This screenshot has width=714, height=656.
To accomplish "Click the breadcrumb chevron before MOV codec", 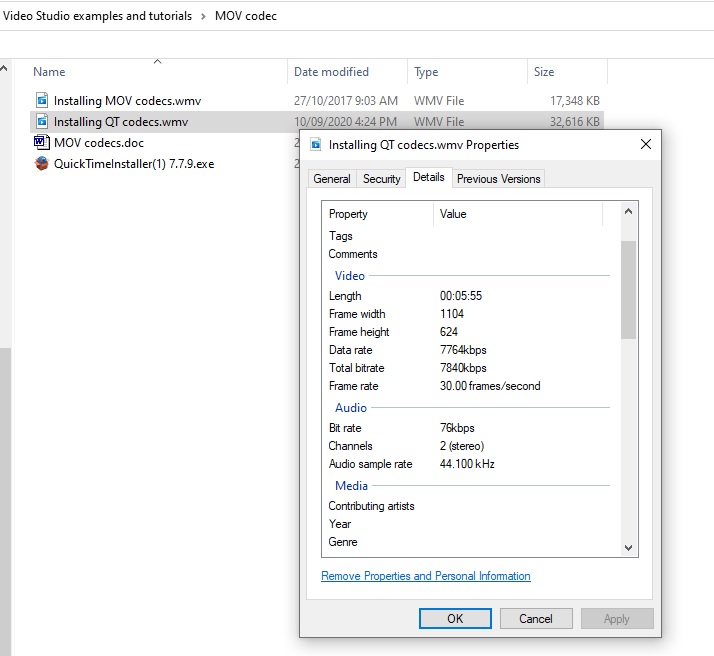I will click(203, 16).
